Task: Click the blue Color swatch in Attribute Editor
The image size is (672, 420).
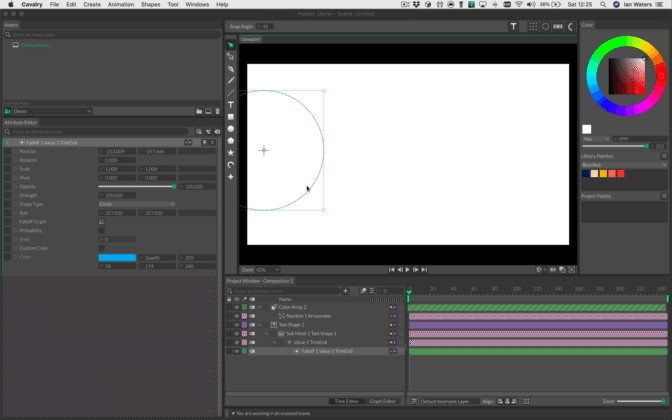Action: click(116, 257)
